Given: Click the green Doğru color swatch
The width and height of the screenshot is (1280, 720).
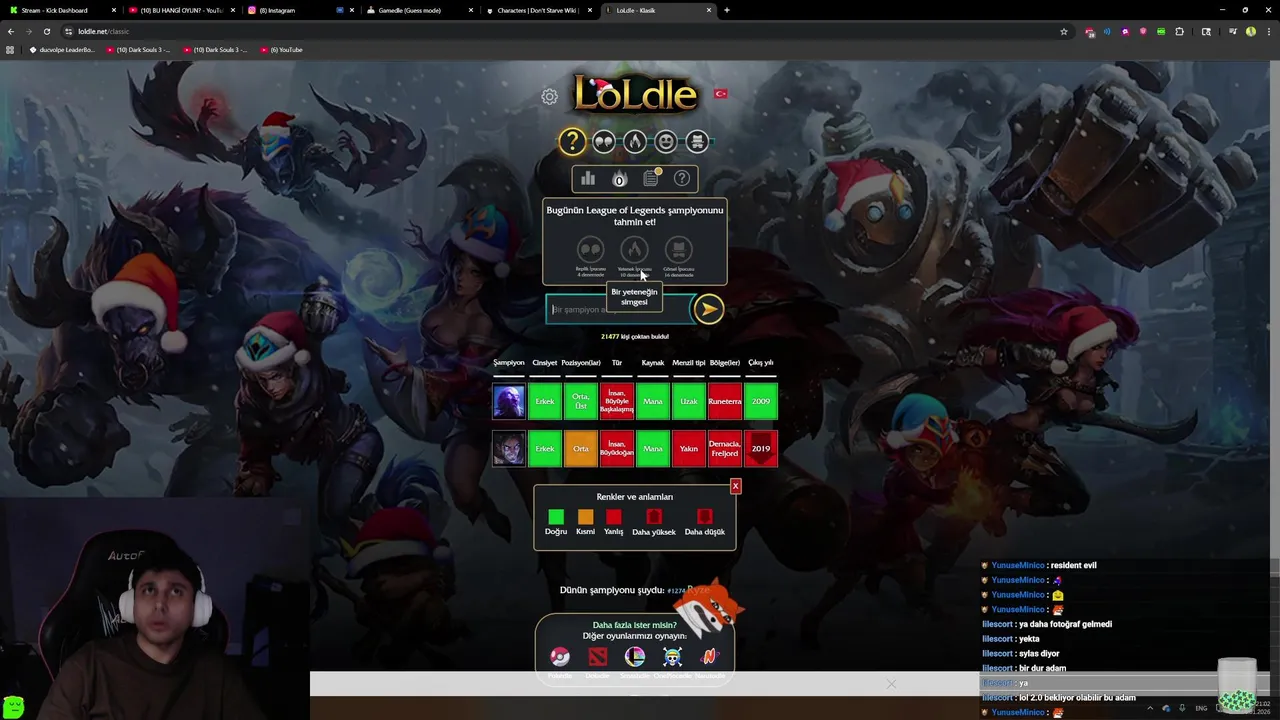Looking at the screenshot, I should 556,517.
